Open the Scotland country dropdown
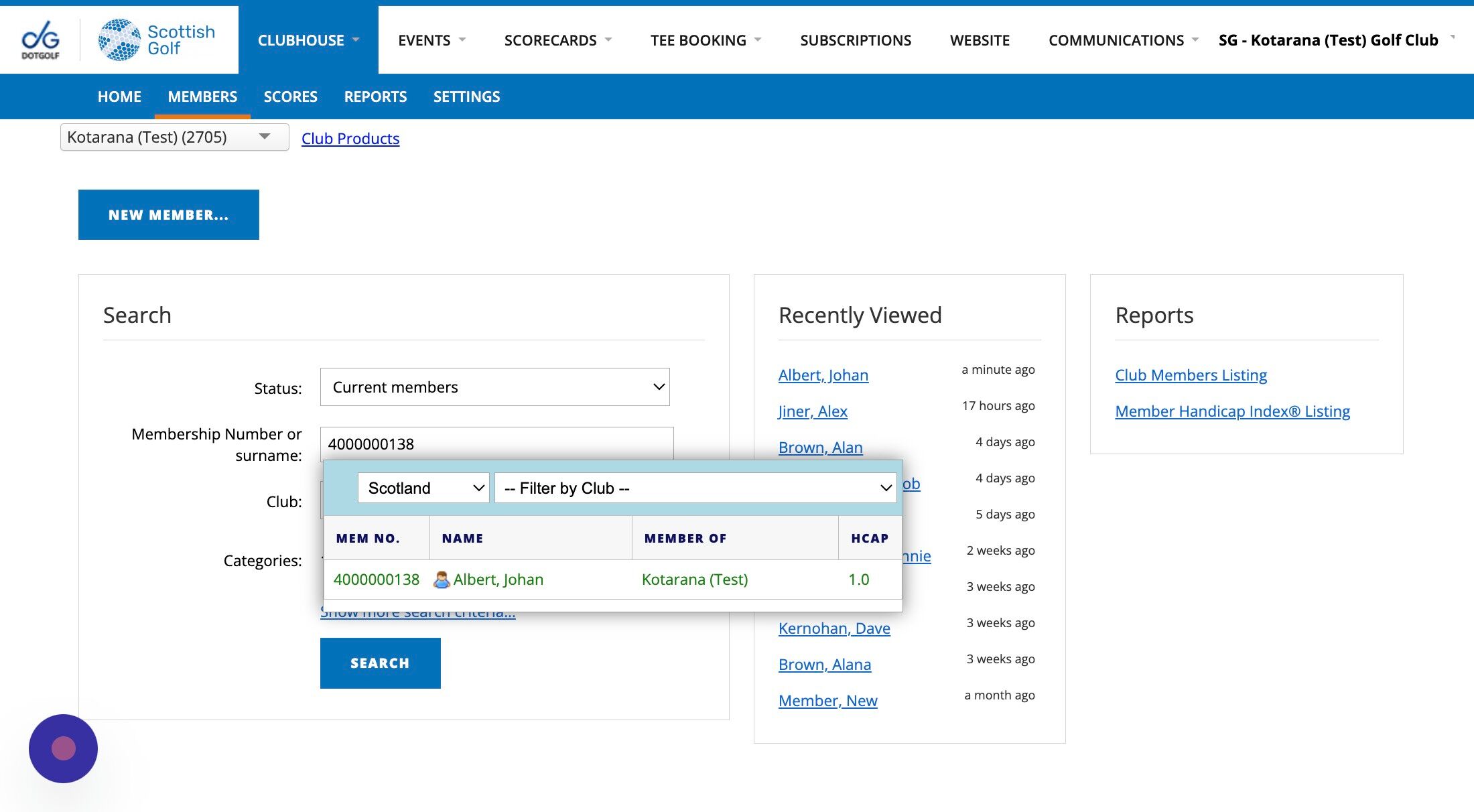Image resolution: width=1474 pixels, height=812 pixels. pyautogui.click(x=423, y=488)
